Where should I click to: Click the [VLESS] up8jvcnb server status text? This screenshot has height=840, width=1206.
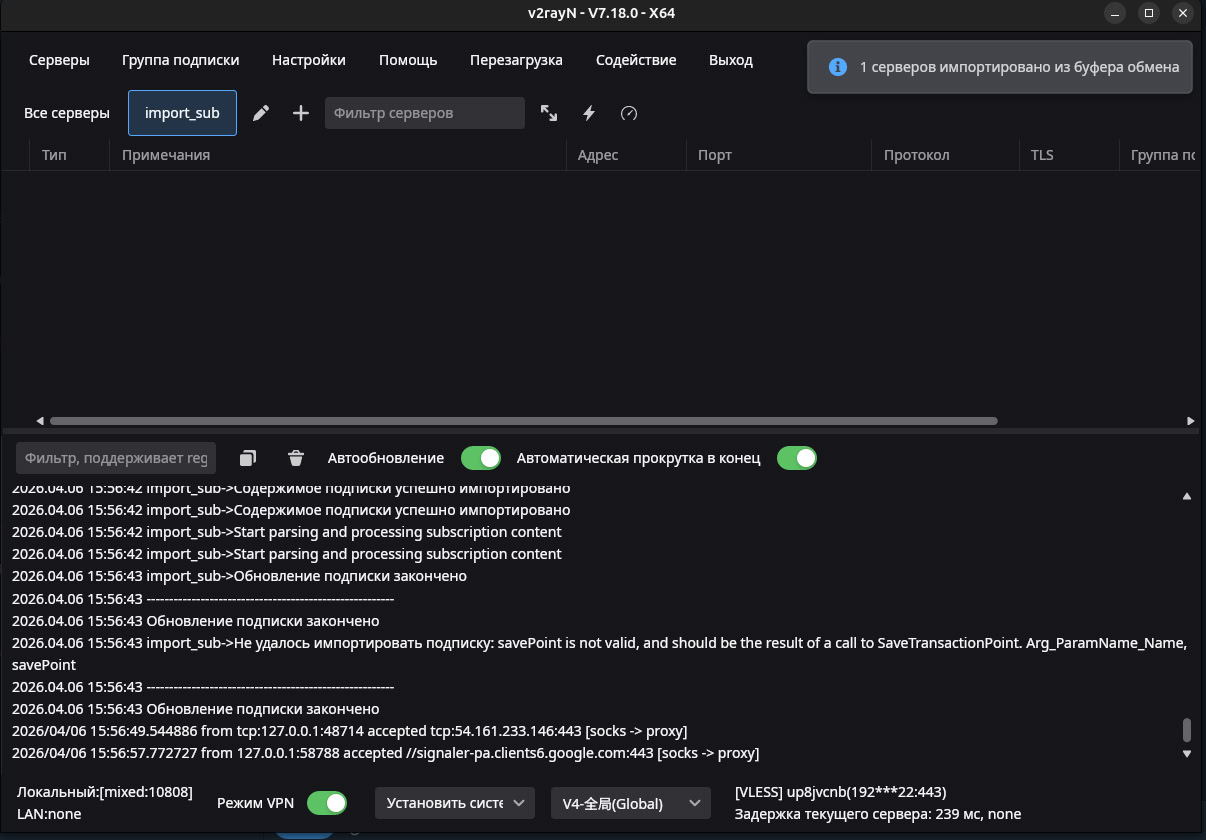click(x=840, y=792)
